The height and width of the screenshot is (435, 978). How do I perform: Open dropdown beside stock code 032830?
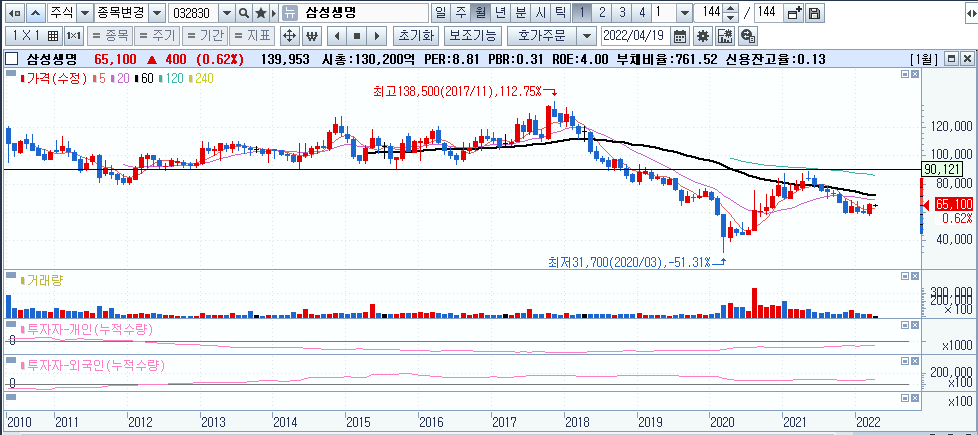coord(227,12)
